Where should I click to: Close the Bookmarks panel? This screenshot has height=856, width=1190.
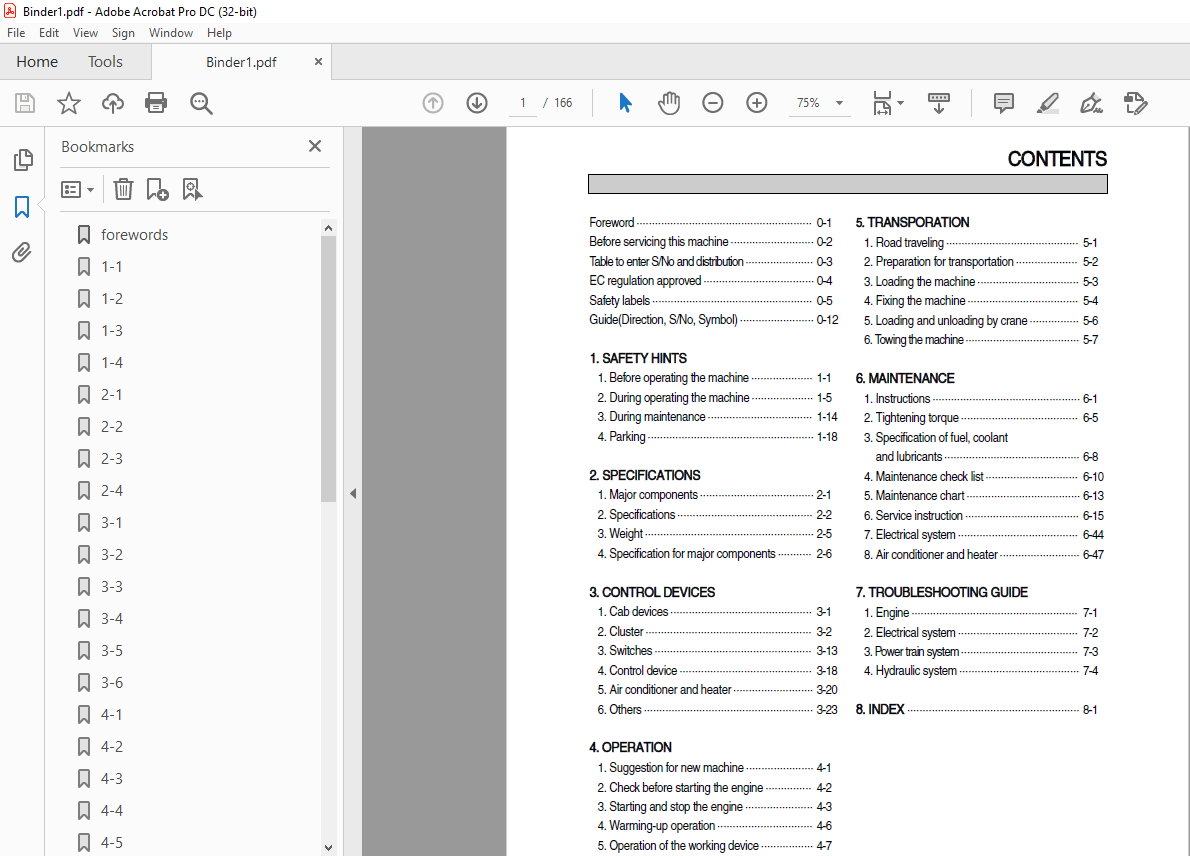click(x=315, y=146)
